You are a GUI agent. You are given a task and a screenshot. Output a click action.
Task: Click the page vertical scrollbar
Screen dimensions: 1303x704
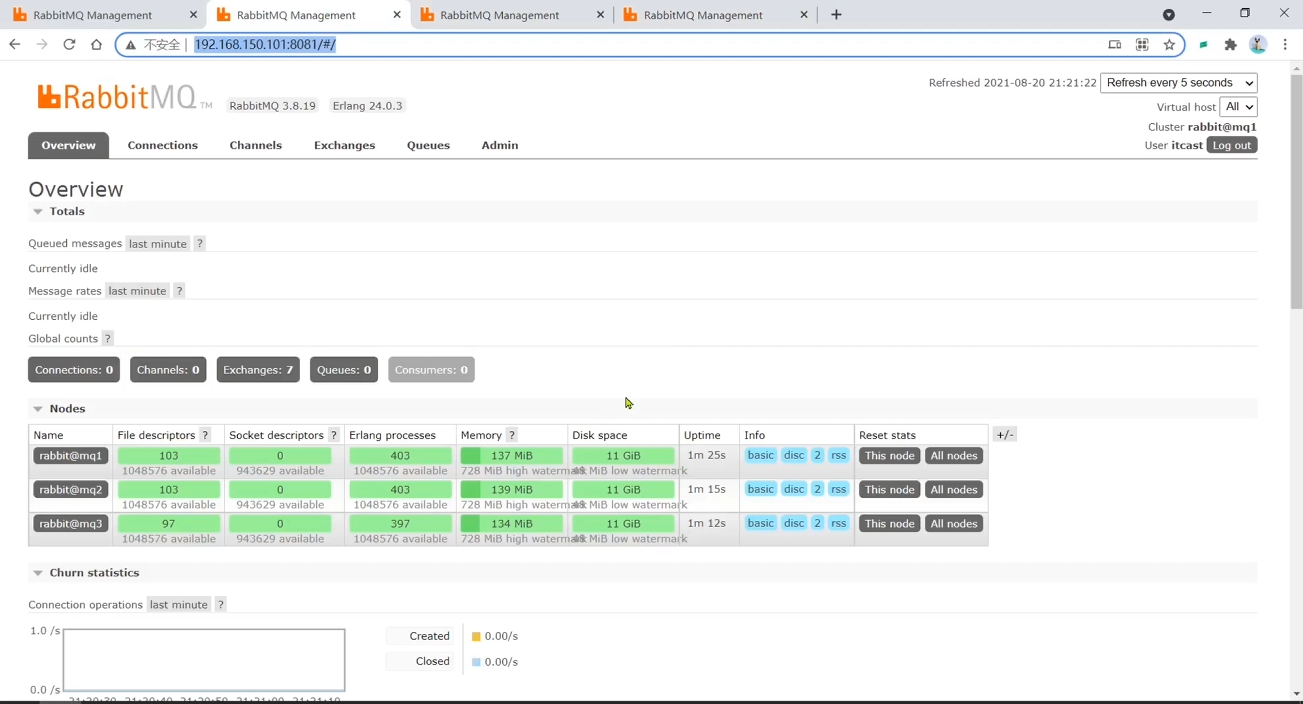[1296, 190]
